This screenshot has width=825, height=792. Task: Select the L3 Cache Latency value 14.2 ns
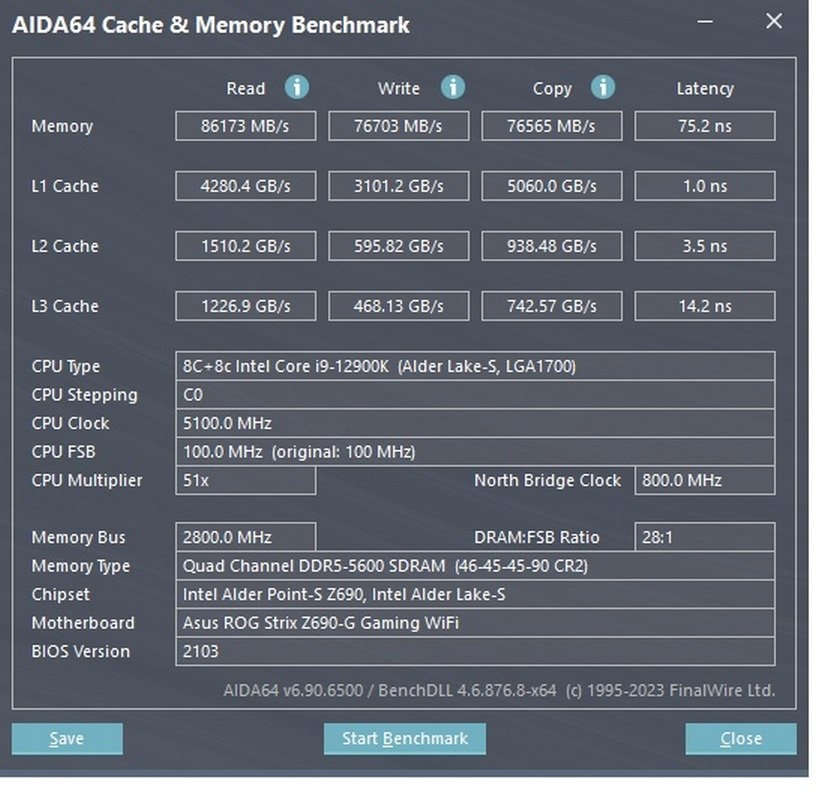(x=705, y=306)
